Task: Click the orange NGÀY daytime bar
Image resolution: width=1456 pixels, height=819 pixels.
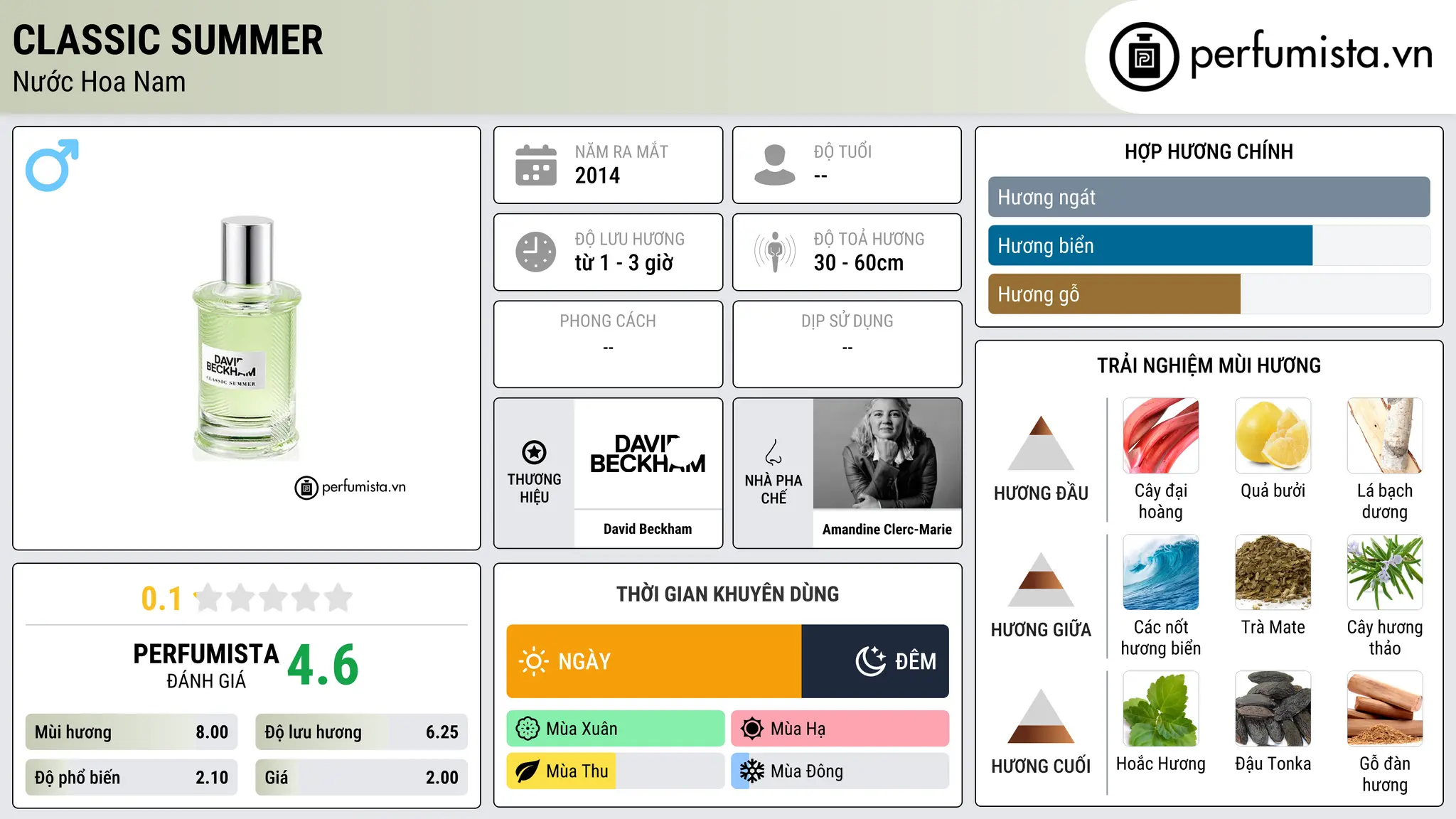Action: tap(654, 661)
